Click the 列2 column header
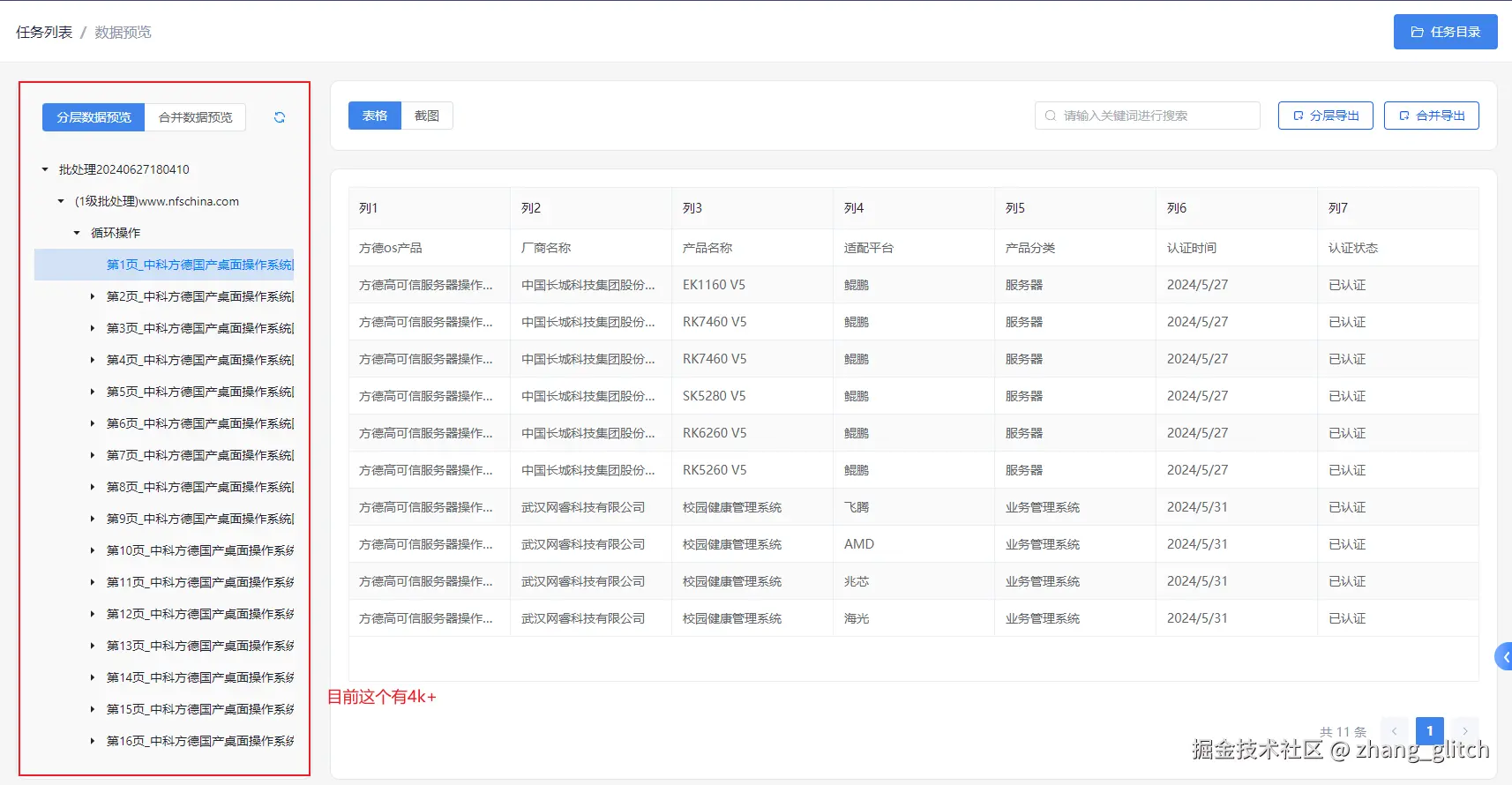1512x785 pixels. pos(591,208)
